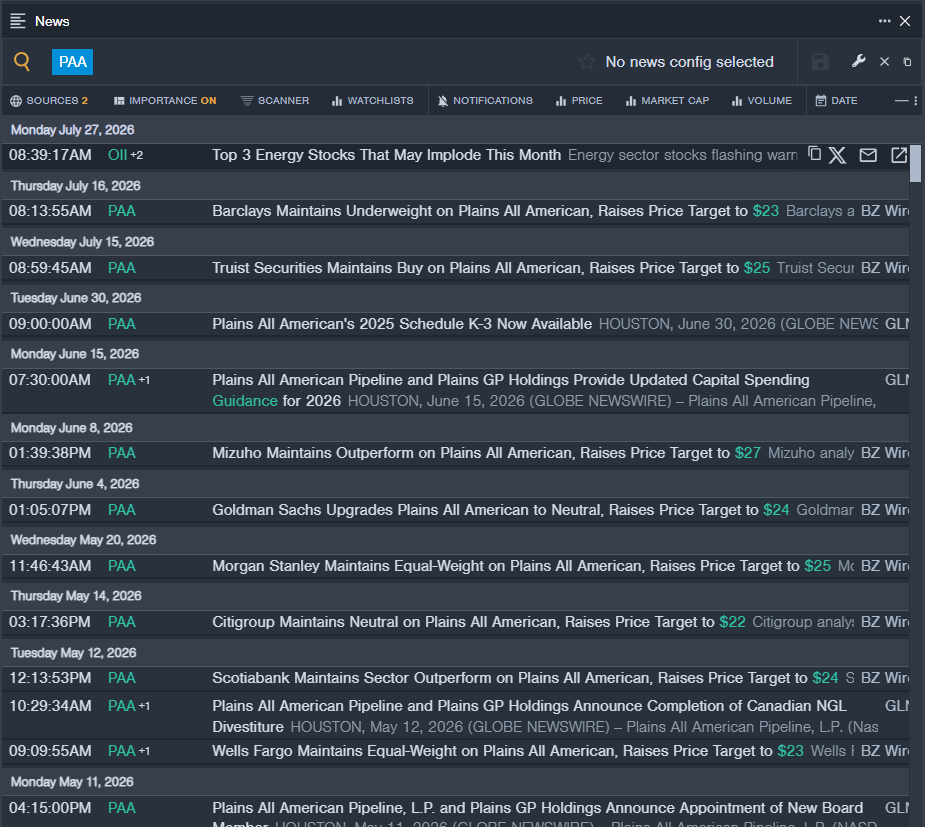Image resolution: width=925 pixels, height=827 pixels.
Task: Close the News panel
Action: (905, 21)
